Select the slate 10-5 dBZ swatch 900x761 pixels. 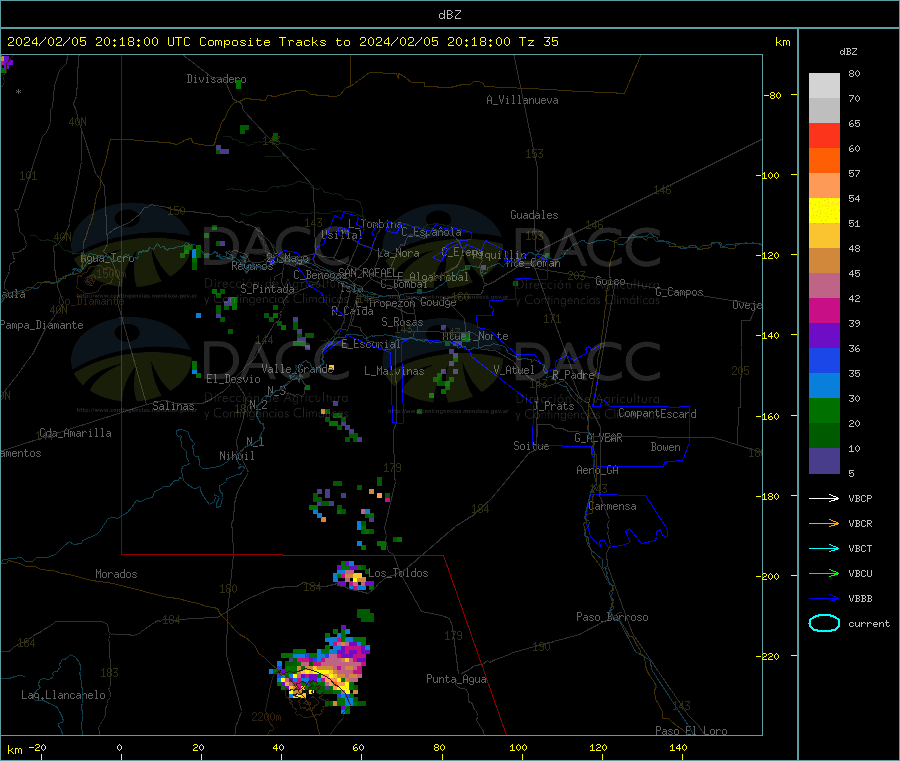pyautogui.click(x=824, y=460)
